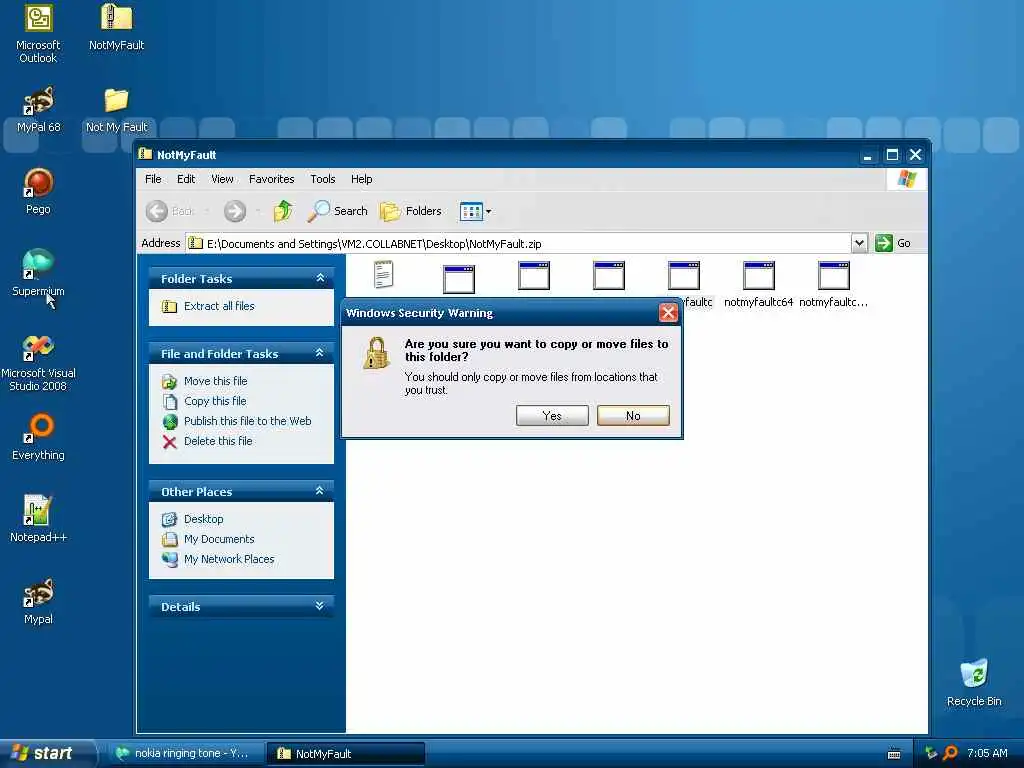Click the Go button next to address
This screenshot has height=768, width=1024.
coord(893,243)
